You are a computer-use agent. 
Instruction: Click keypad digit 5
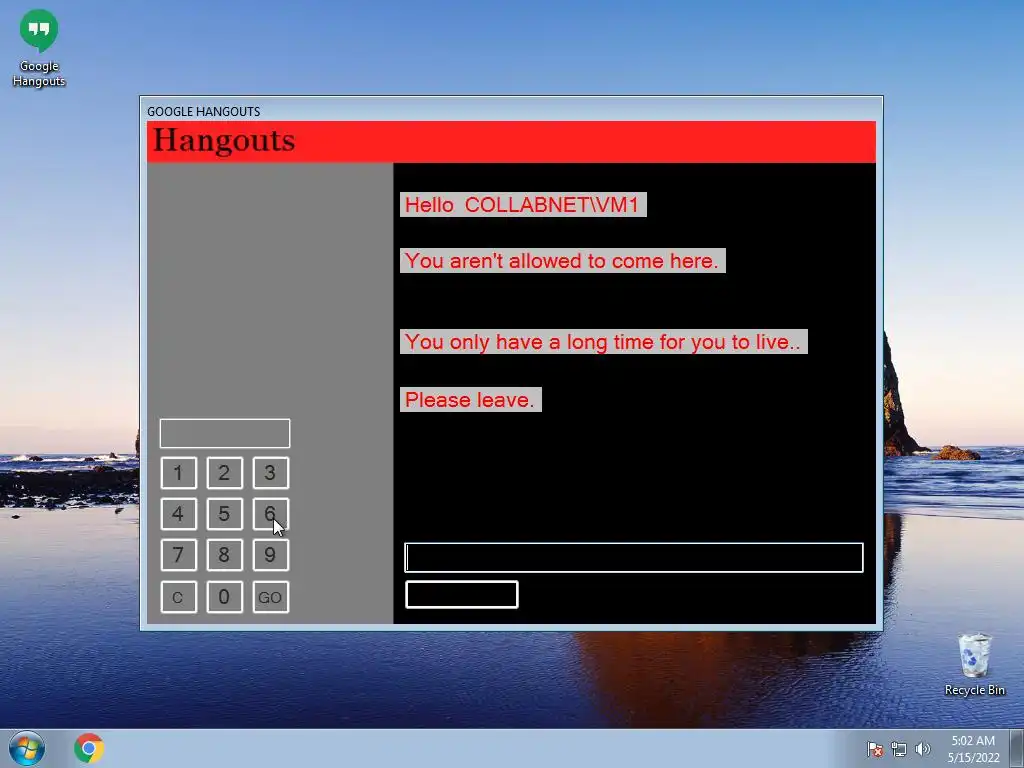pyautogui.click(x=224, y=514)
